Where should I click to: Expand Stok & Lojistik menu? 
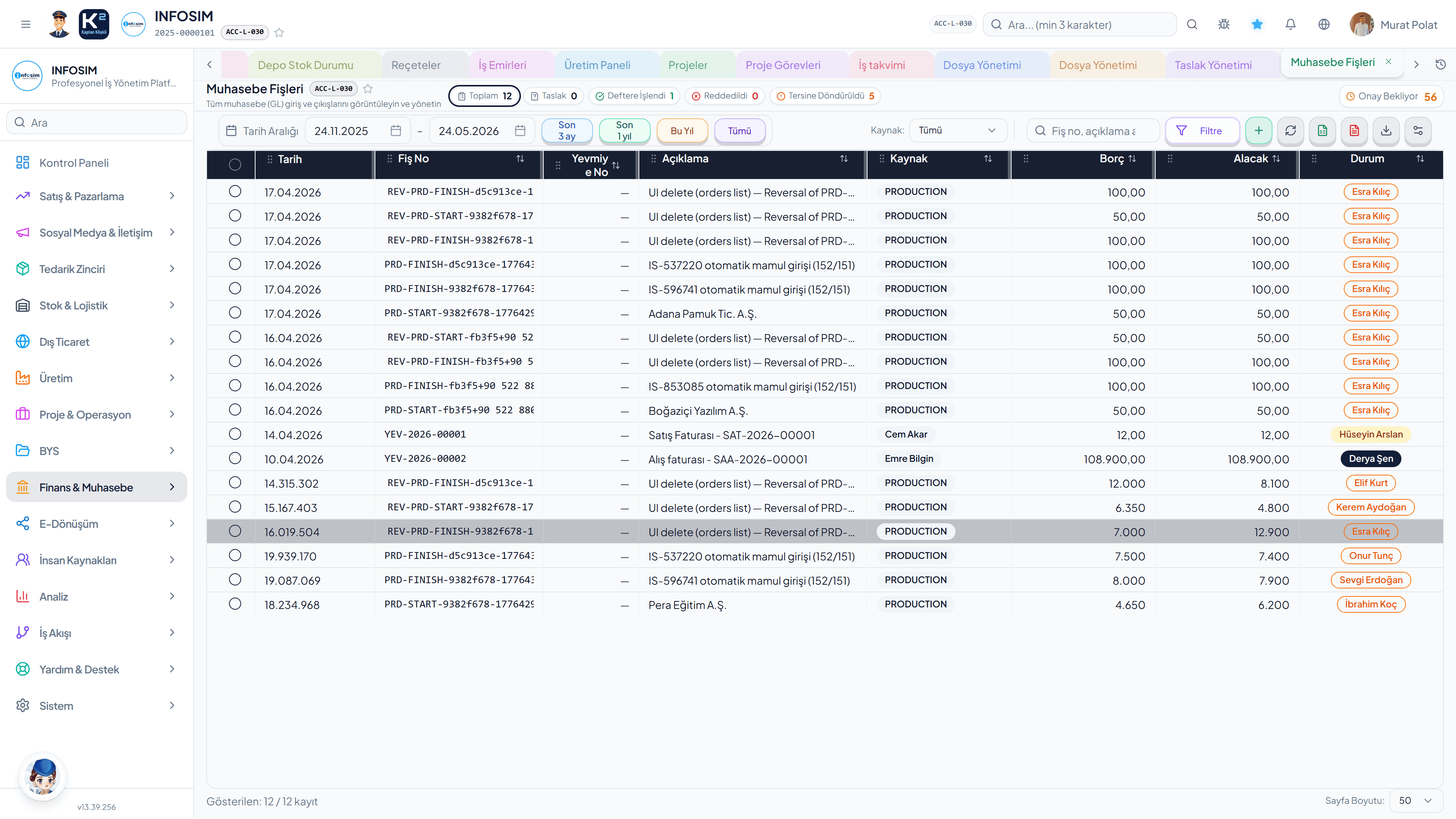(96, 305)
